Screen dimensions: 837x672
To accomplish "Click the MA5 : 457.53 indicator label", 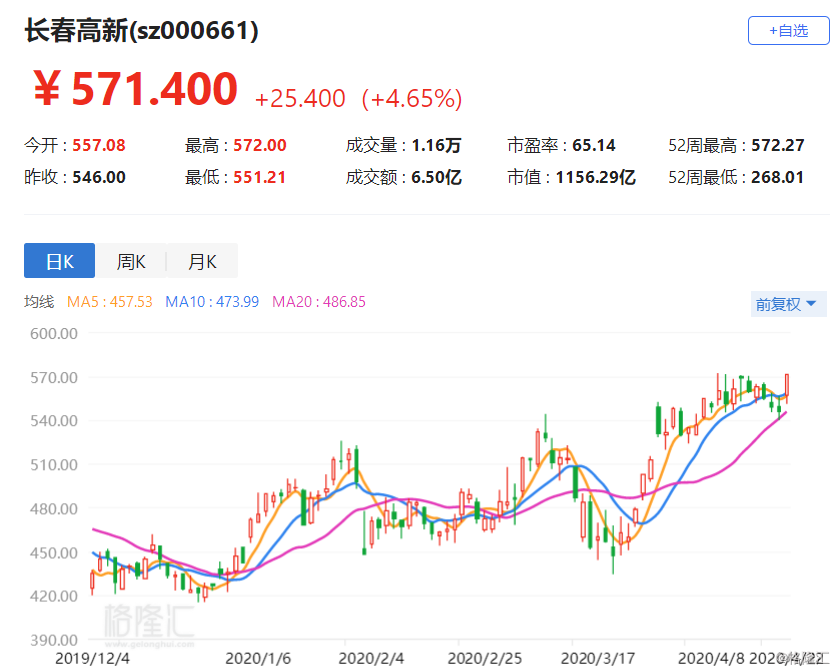I will (109, 302).
